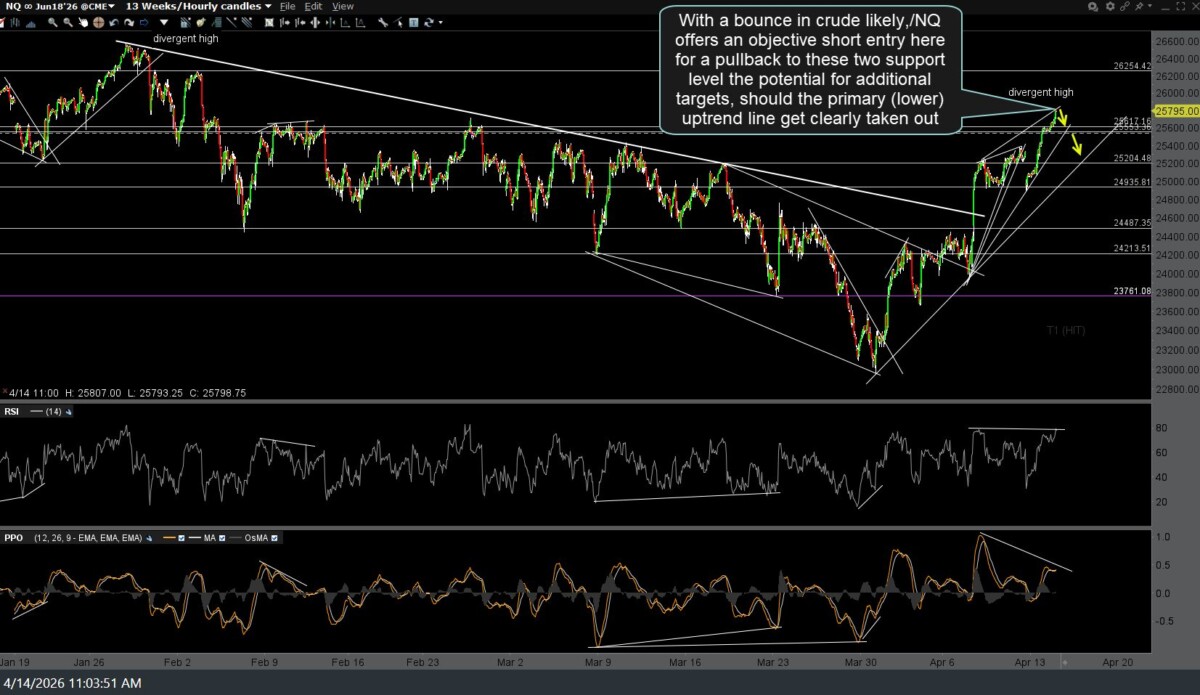1200x695 pixels.
Task: Select the short entry annotation text box
Action: pos(810,70)
